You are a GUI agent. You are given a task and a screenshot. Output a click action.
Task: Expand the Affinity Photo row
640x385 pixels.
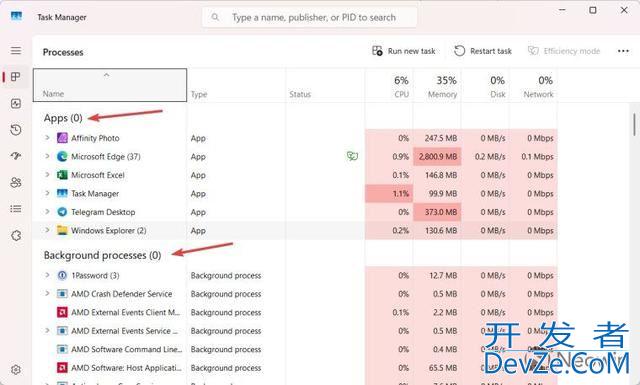coord(47,138)
